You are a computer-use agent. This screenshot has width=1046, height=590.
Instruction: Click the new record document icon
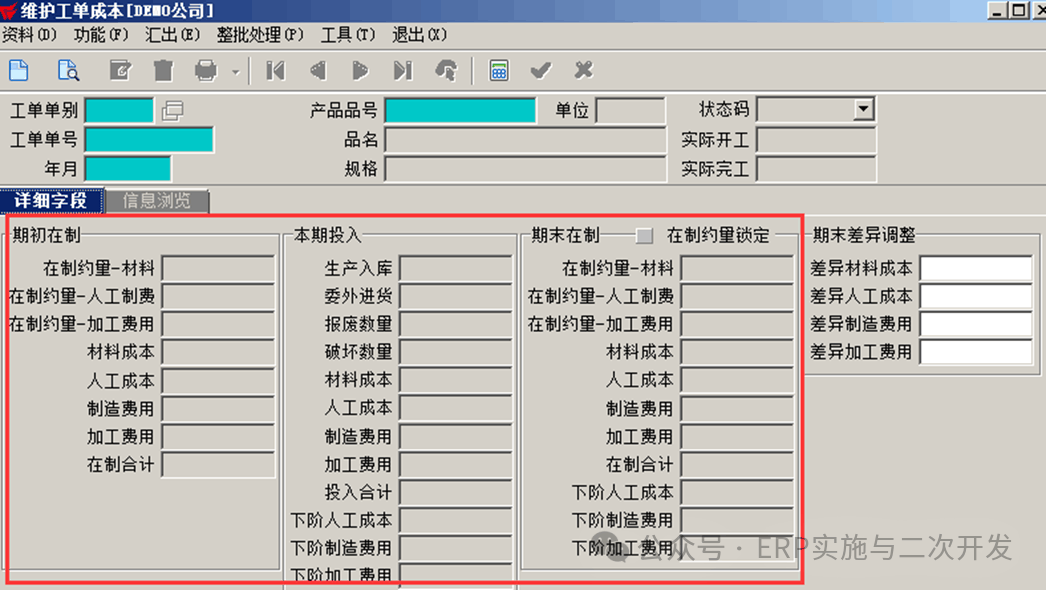coord(19,70)
